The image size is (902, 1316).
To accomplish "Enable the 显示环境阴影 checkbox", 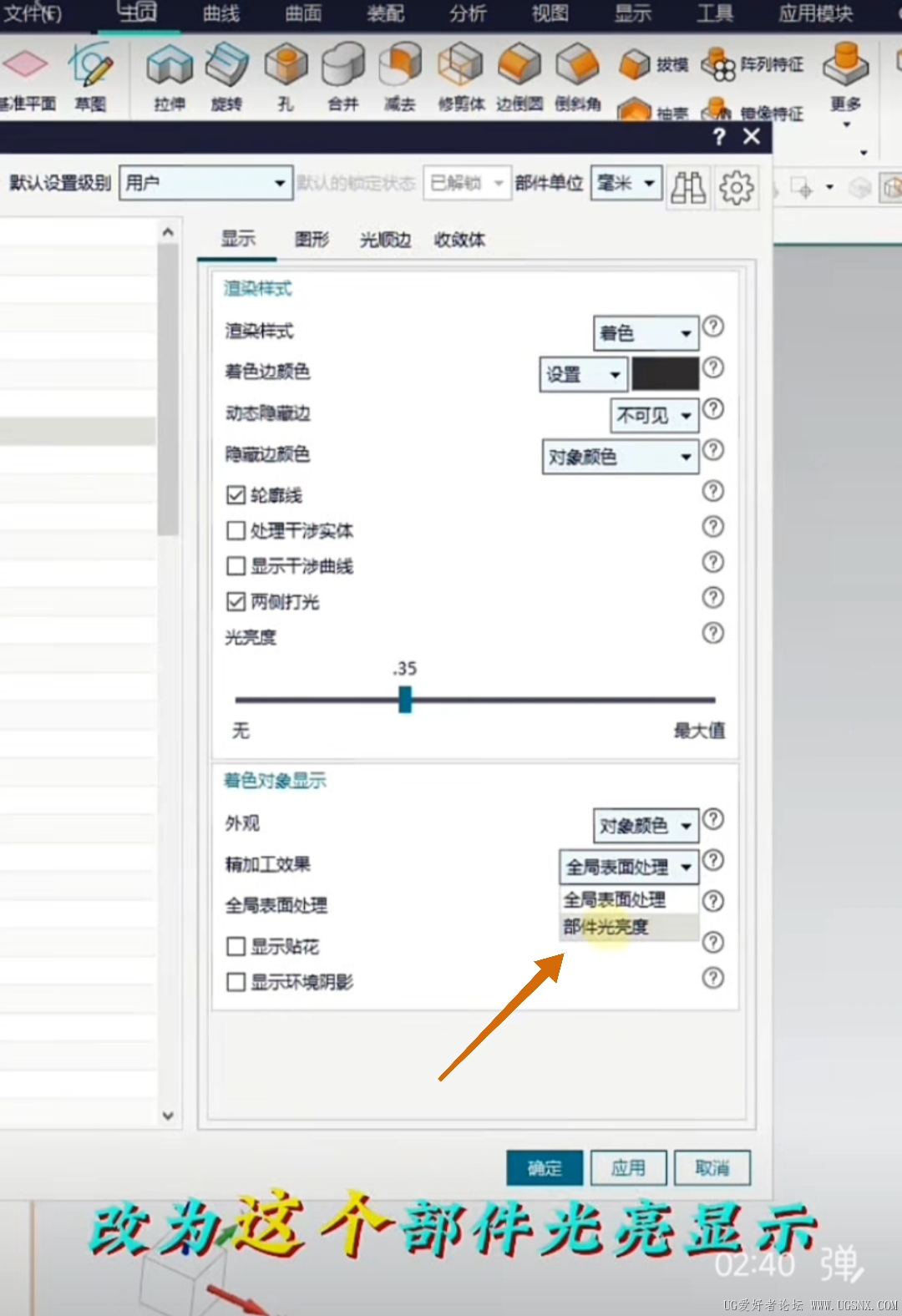I will 236,982.
